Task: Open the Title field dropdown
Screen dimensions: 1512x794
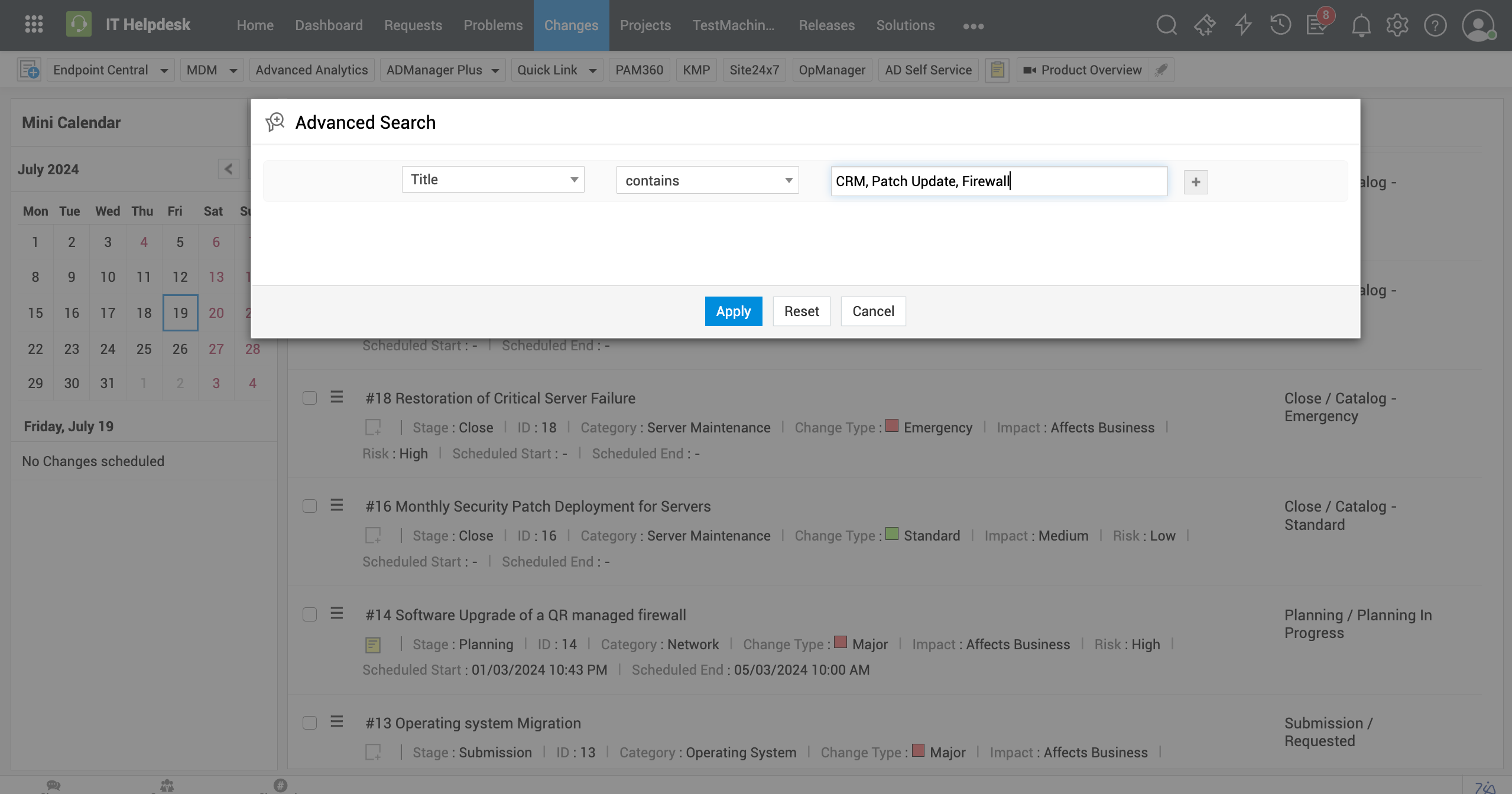Action: [493, 179]
